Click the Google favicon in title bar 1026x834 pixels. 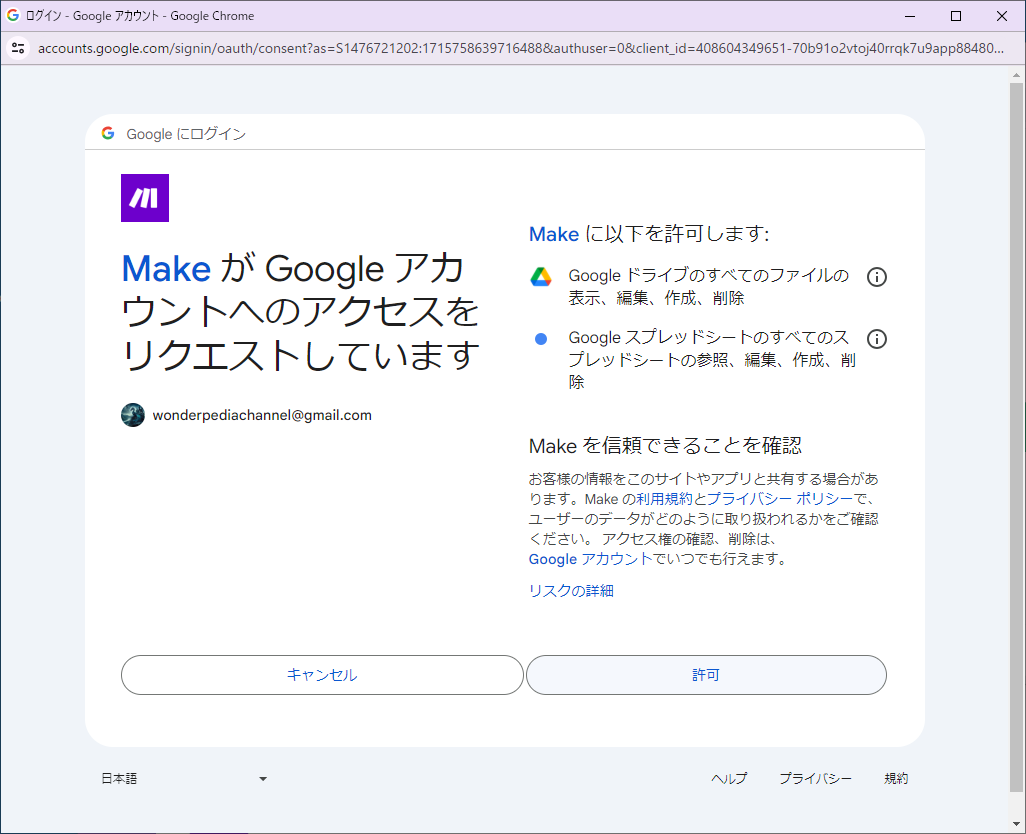click(x=12, y=15)
